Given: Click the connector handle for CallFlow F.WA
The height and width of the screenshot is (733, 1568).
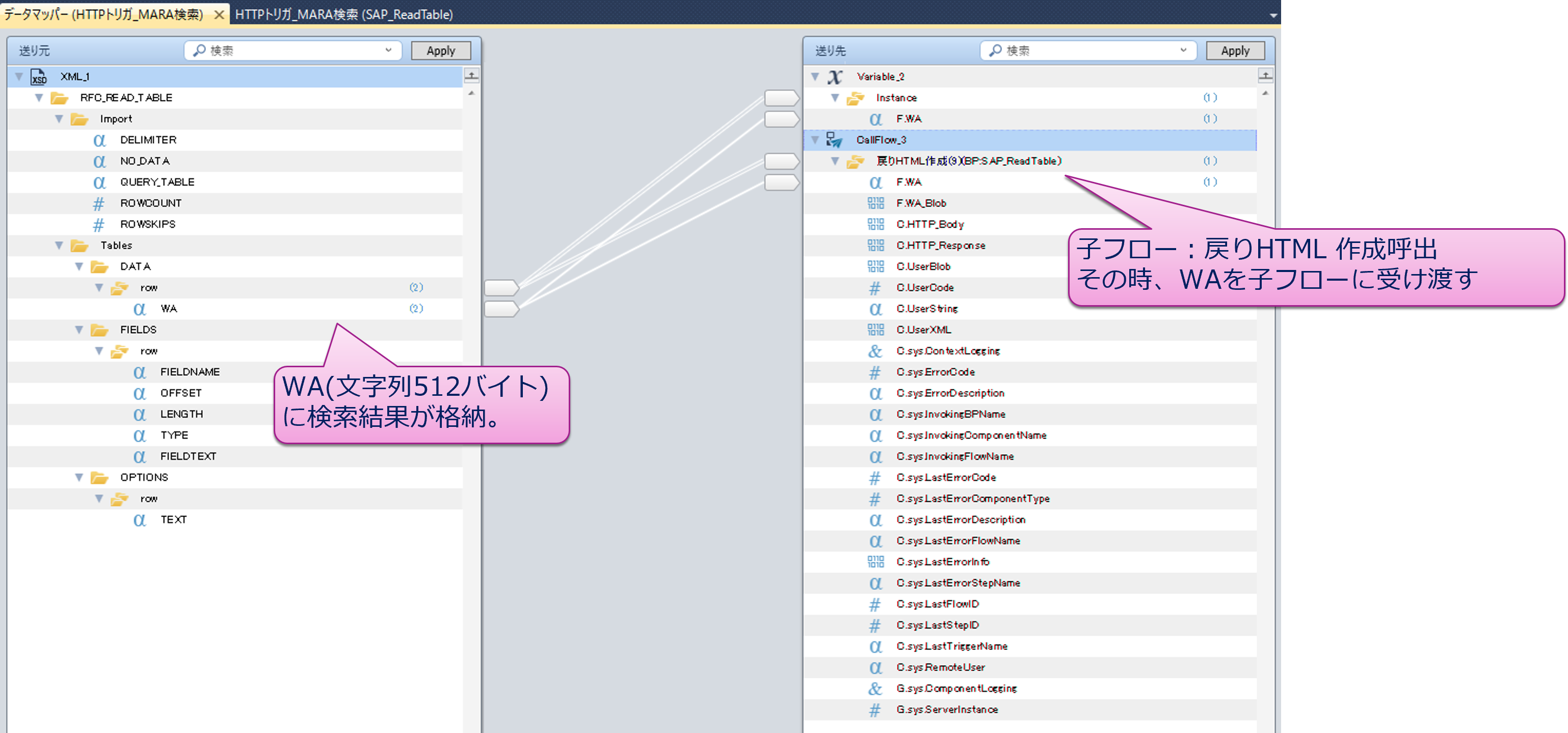Looking at the screenshot, I should [x=782, y=182].
